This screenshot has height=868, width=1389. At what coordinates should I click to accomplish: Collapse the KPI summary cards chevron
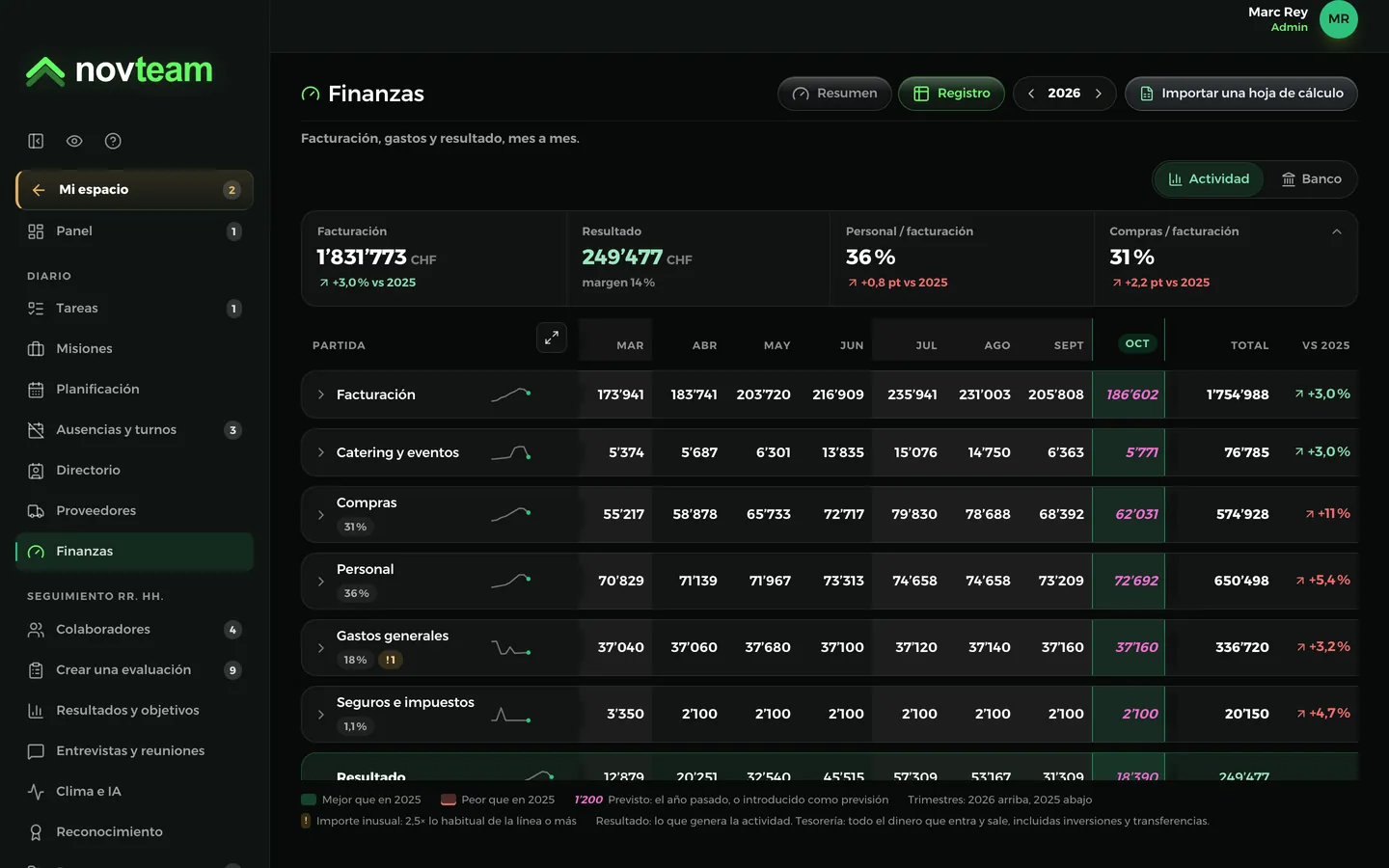click(x=1337, y=231)
